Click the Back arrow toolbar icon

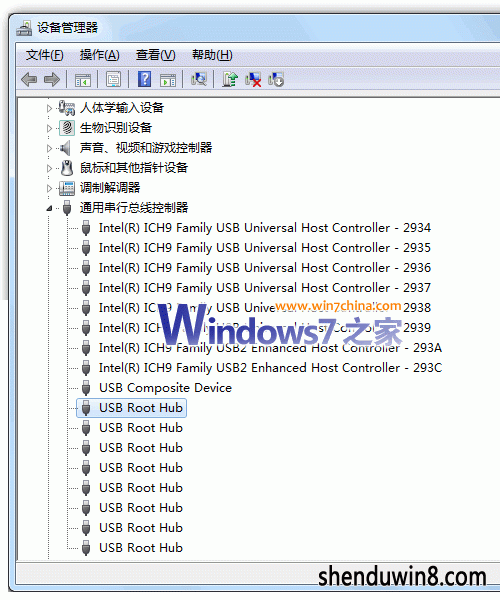[x=29, y=80]
